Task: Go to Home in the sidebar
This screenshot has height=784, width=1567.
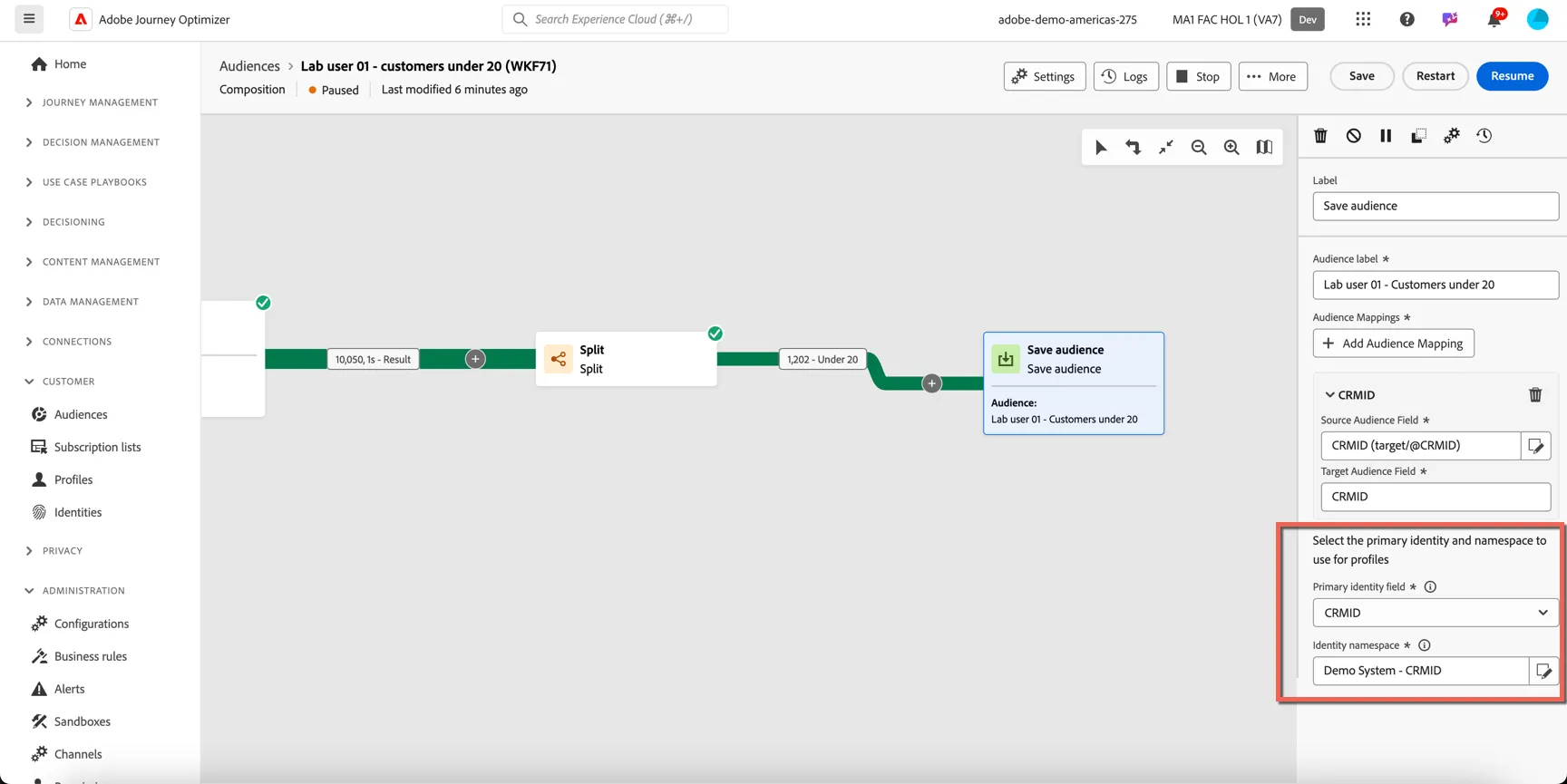Action: [70, 64]
